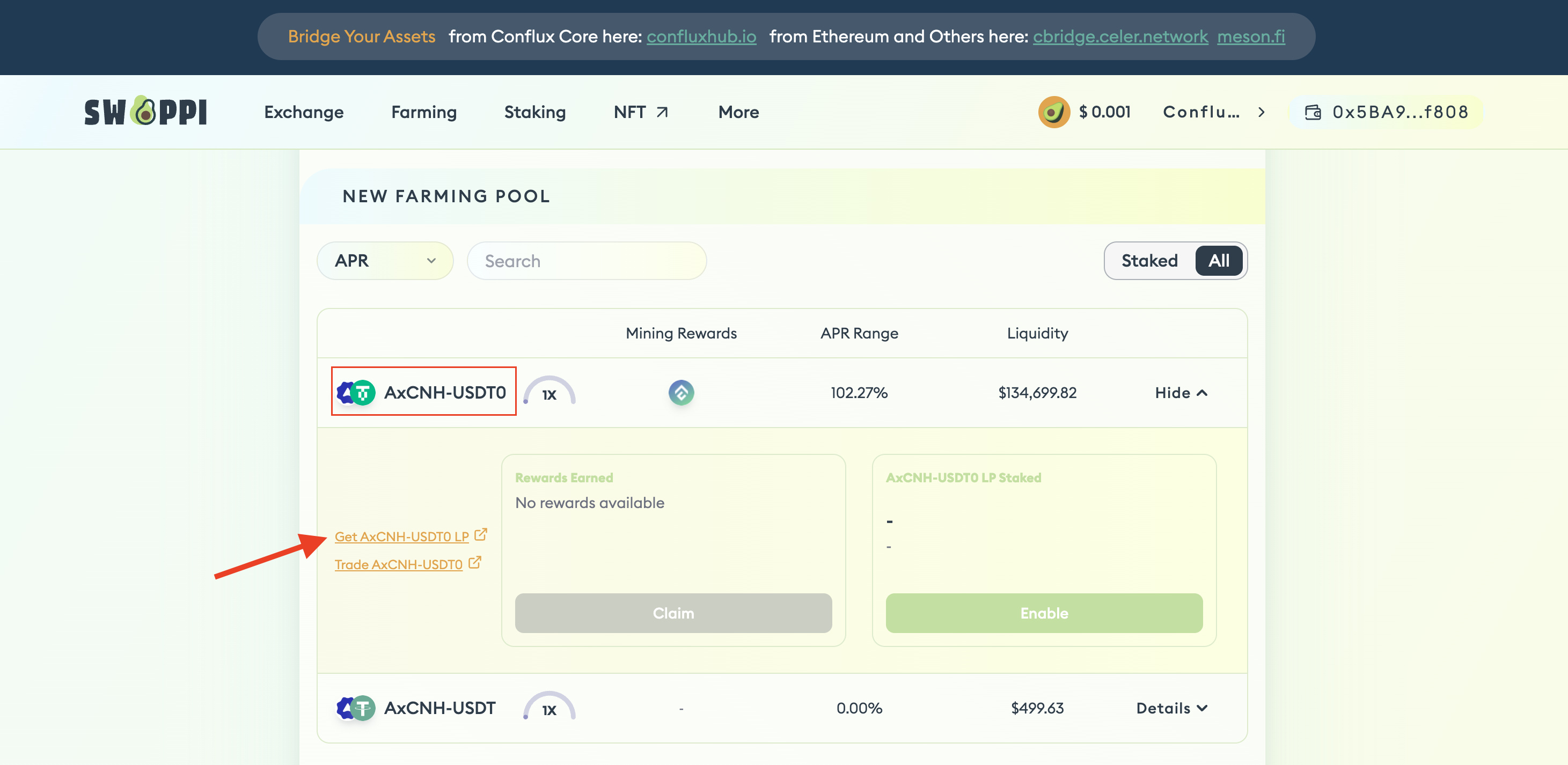Screen dimensions: 1568x765
Task: Open external link icon next to Trade AxCNH-USDT0
Action: [x=475, y=562]
